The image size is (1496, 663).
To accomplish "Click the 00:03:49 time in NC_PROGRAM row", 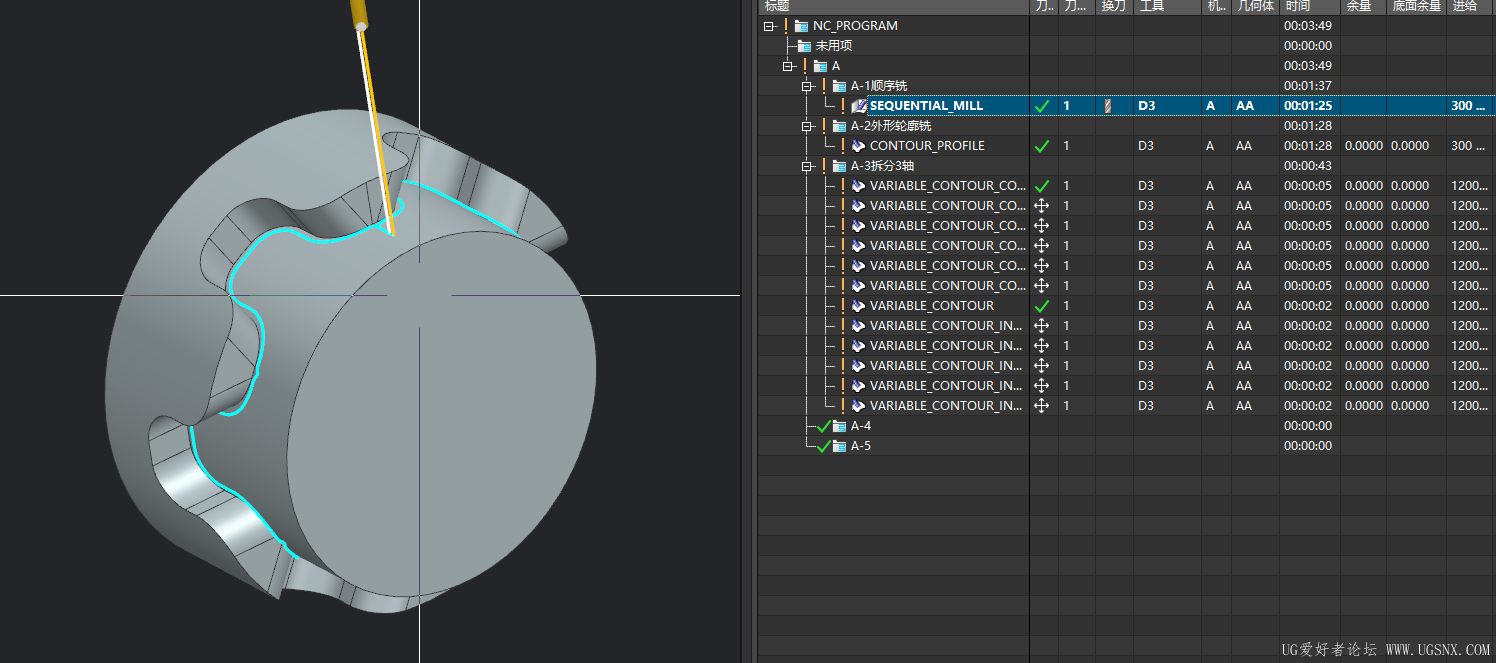I will coord(1308,26).
